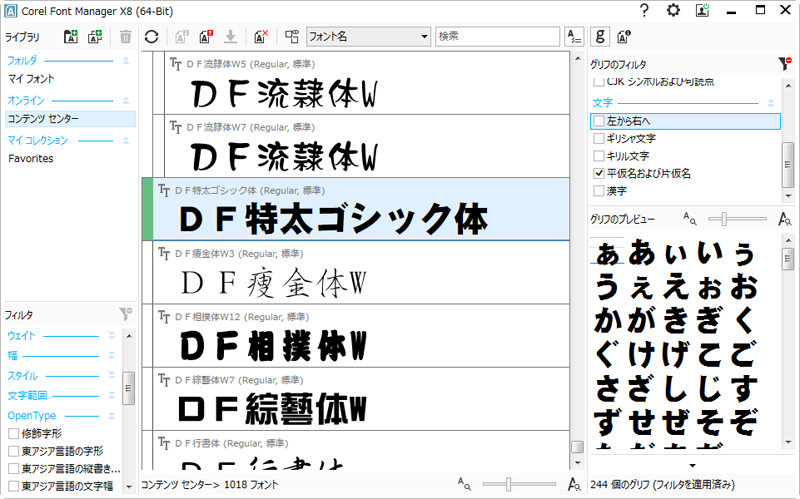Click the small A zoom-out icon in glyph preview
Image resolution: width=800 pixels, height=499 pixels.
(x=690, y=219)
